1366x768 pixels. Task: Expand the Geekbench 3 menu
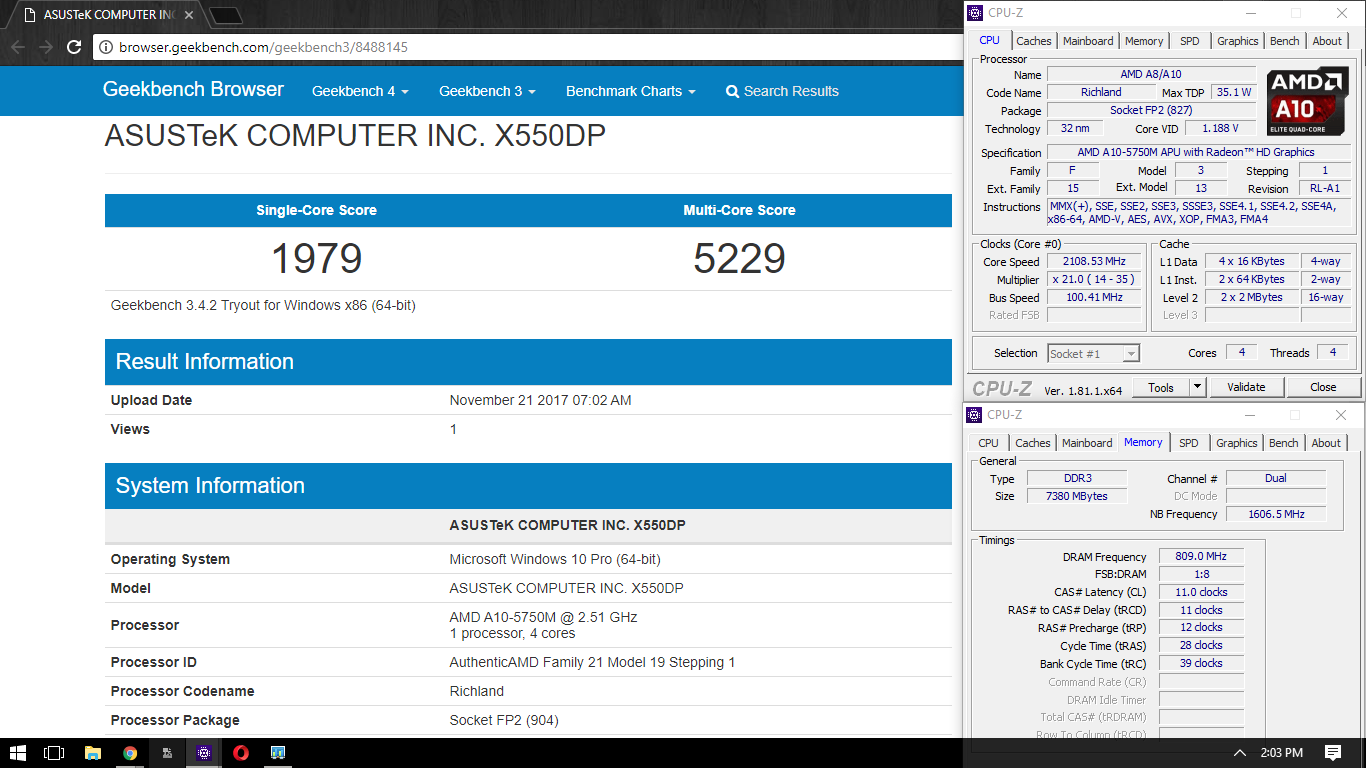click(487, 91)
